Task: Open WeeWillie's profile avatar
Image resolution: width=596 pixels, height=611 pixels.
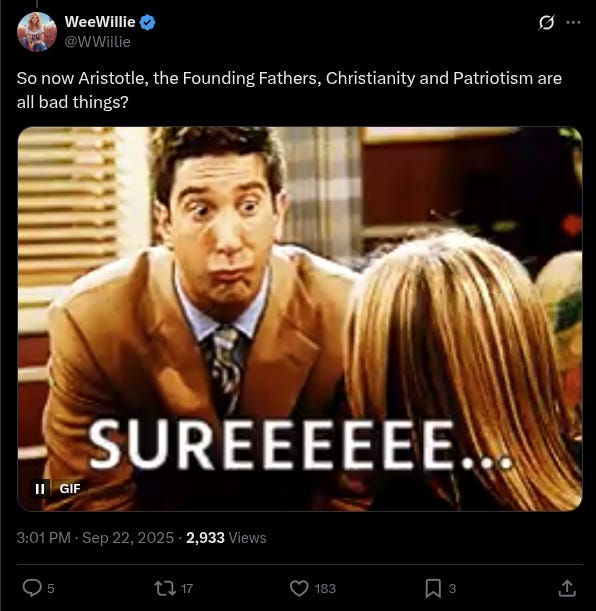Action: coord(37,32)
